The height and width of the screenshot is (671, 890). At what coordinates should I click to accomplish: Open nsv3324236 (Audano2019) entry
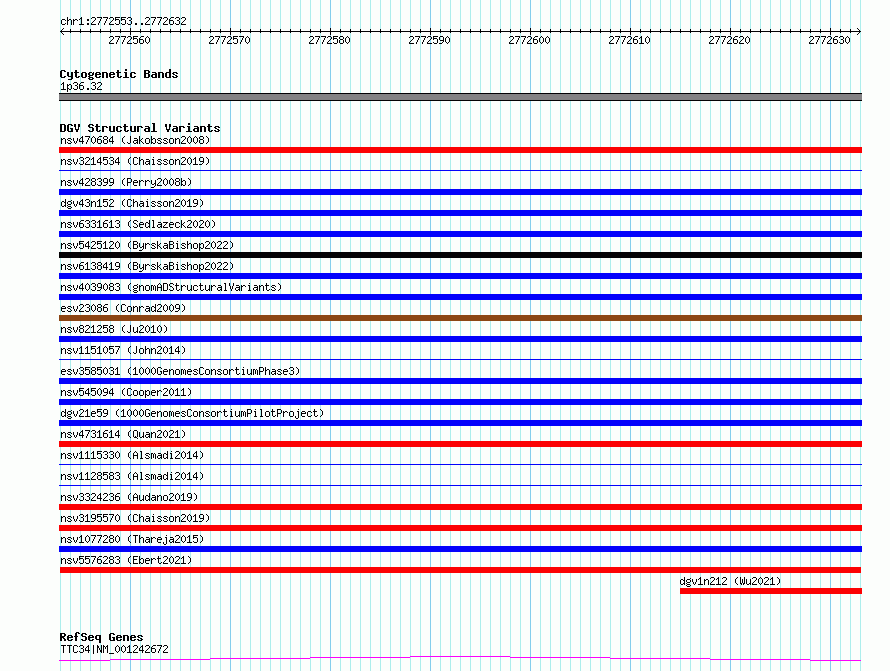[129, 497]
